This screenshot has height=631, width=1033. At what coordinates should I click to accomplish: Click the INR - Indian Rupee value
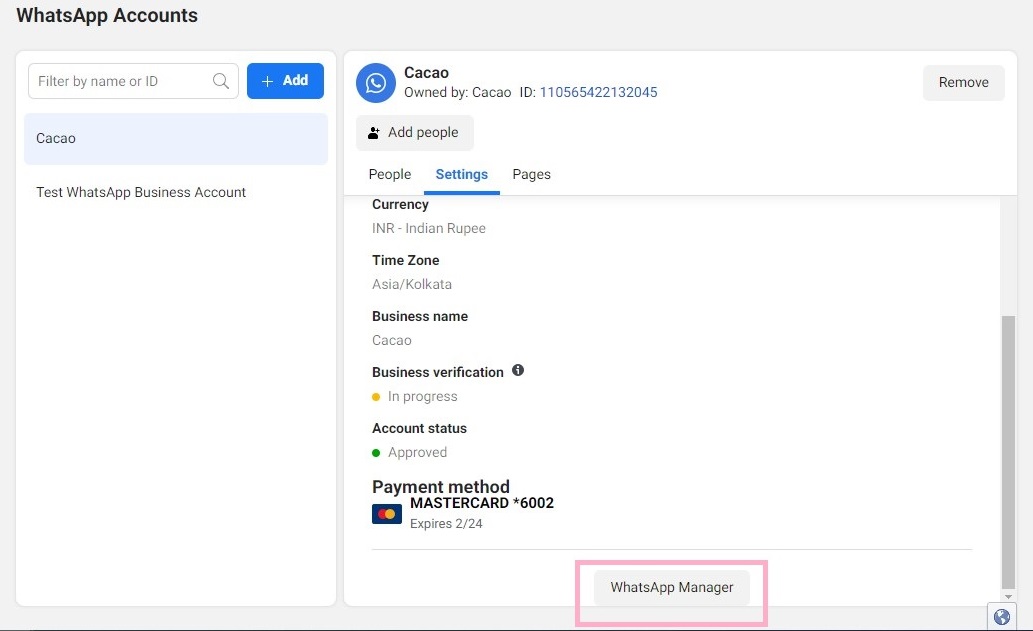click(x=429, y=229)
